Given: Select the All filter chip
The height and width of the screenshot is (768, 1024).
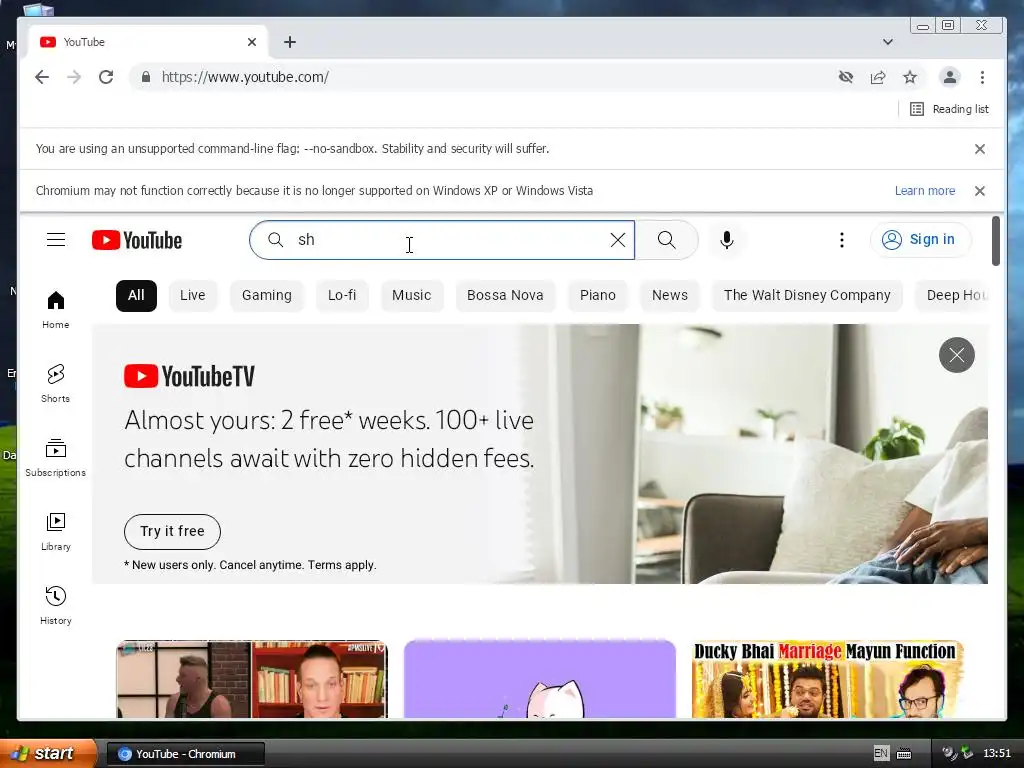Looking at the screenshot, I should pyautogui.click(x=136, y=295).
